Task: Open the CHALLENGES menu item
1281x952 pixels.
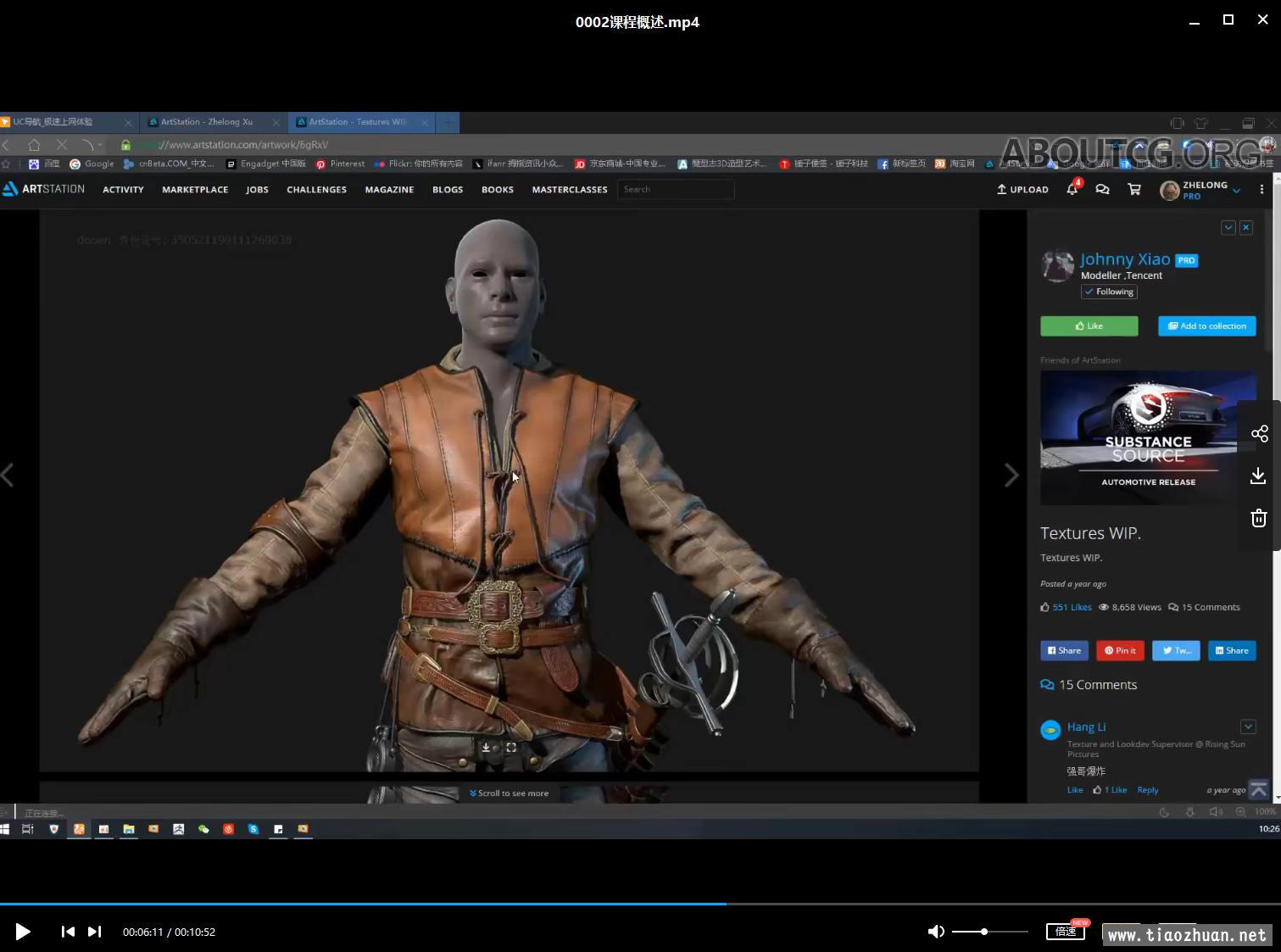Action: click(316, 190)
